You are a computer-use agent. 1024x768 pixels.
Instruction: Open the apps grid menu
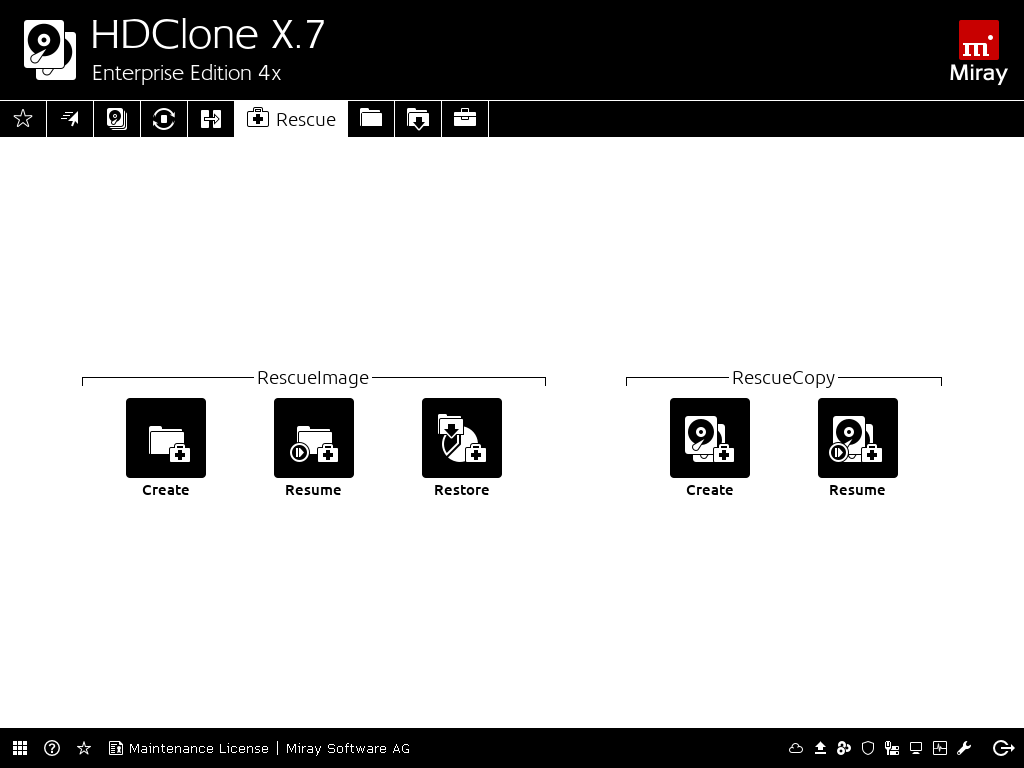point(20,748)
